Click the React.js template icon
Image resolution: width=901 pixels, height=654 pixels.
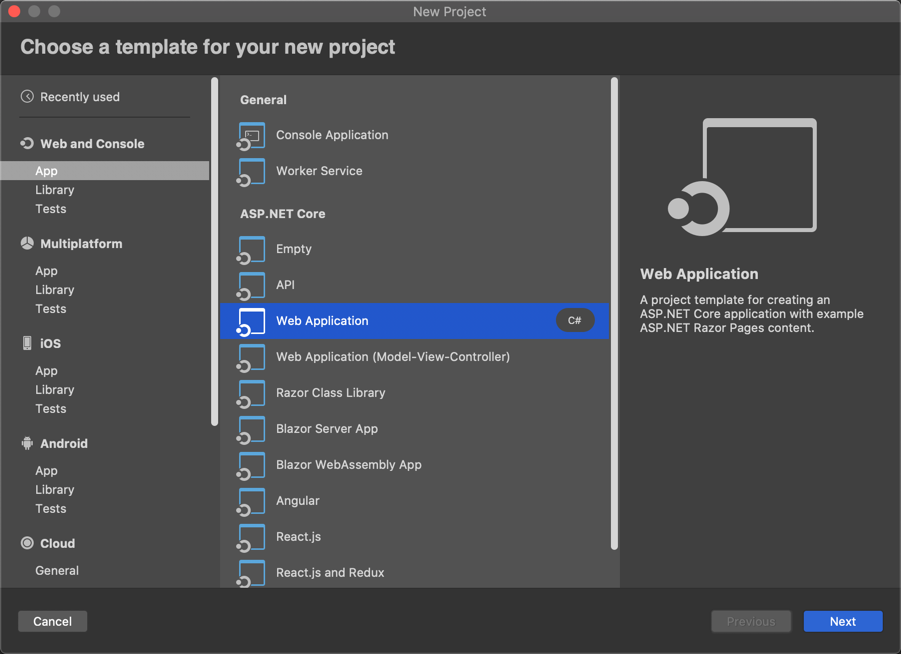(x=250, y=537)
